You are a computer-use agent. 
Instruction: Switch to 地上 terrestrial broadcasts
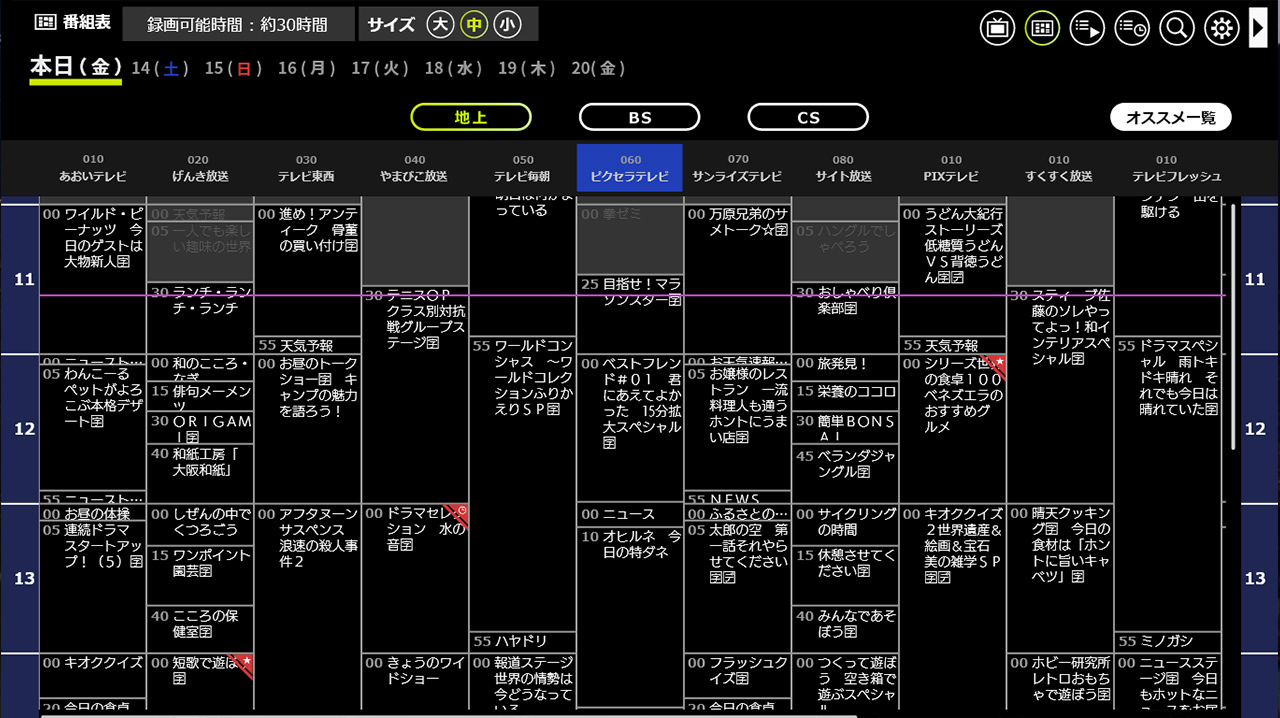tap(471, 117)
